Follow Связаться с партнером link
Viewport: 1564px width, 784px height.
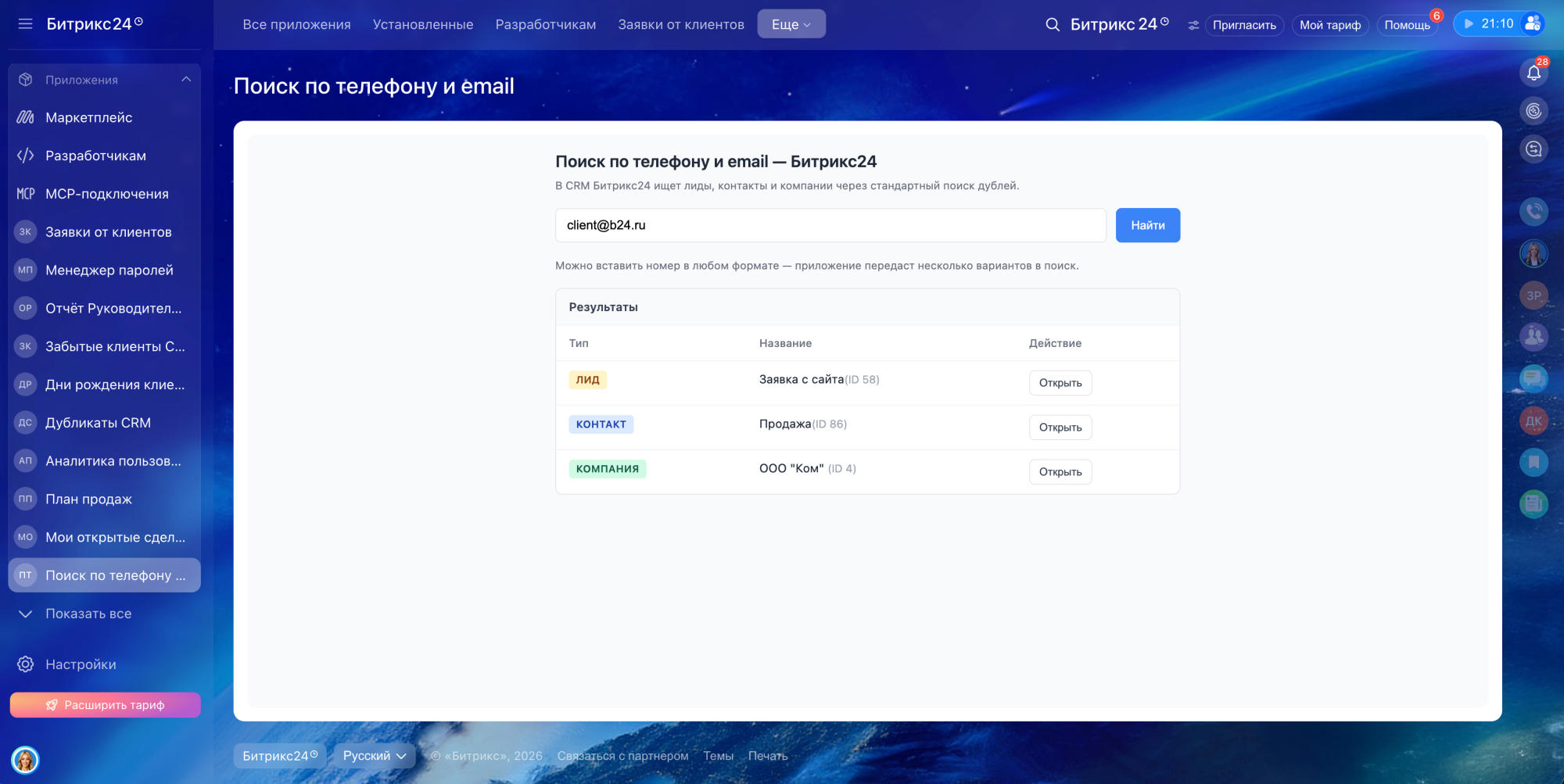pyautogui.click(x=622, y=756)
